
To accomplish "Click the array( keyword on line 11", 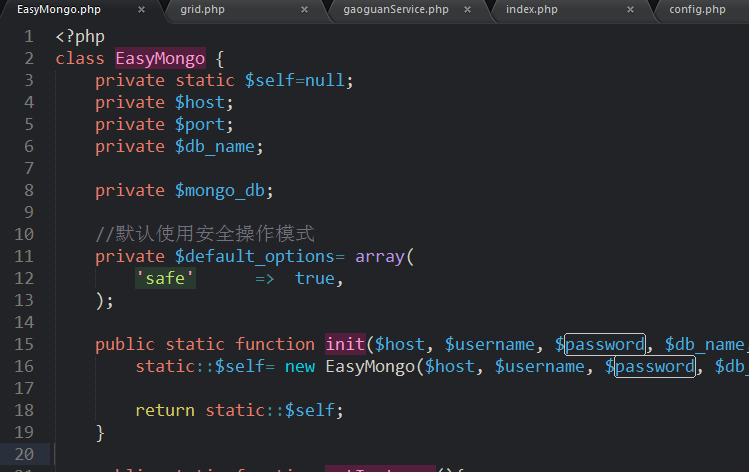I will point(385,257).
